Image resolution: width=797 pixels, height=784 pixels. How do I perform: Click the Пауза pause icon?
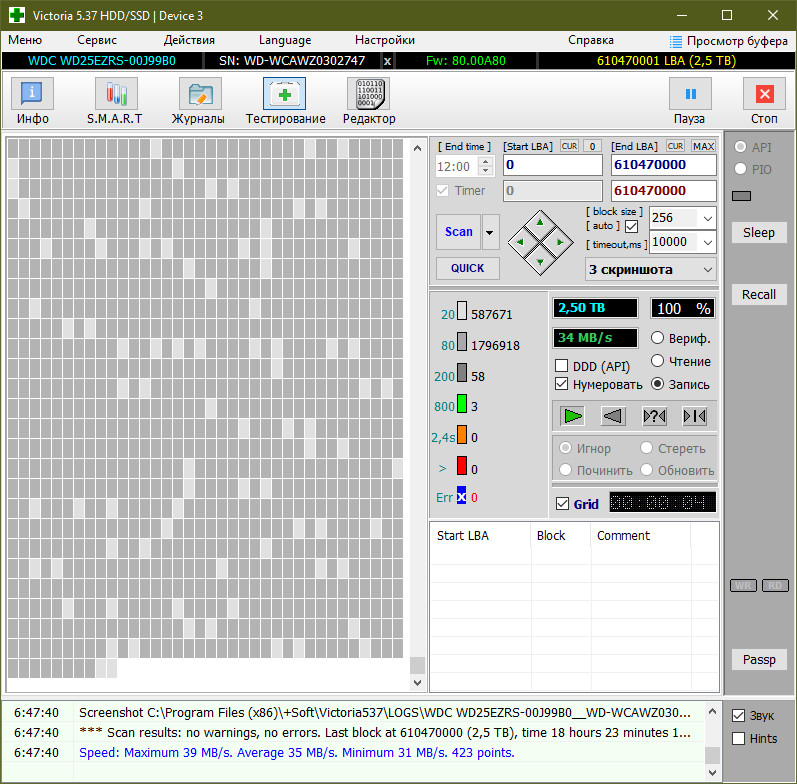click(689, 95)
